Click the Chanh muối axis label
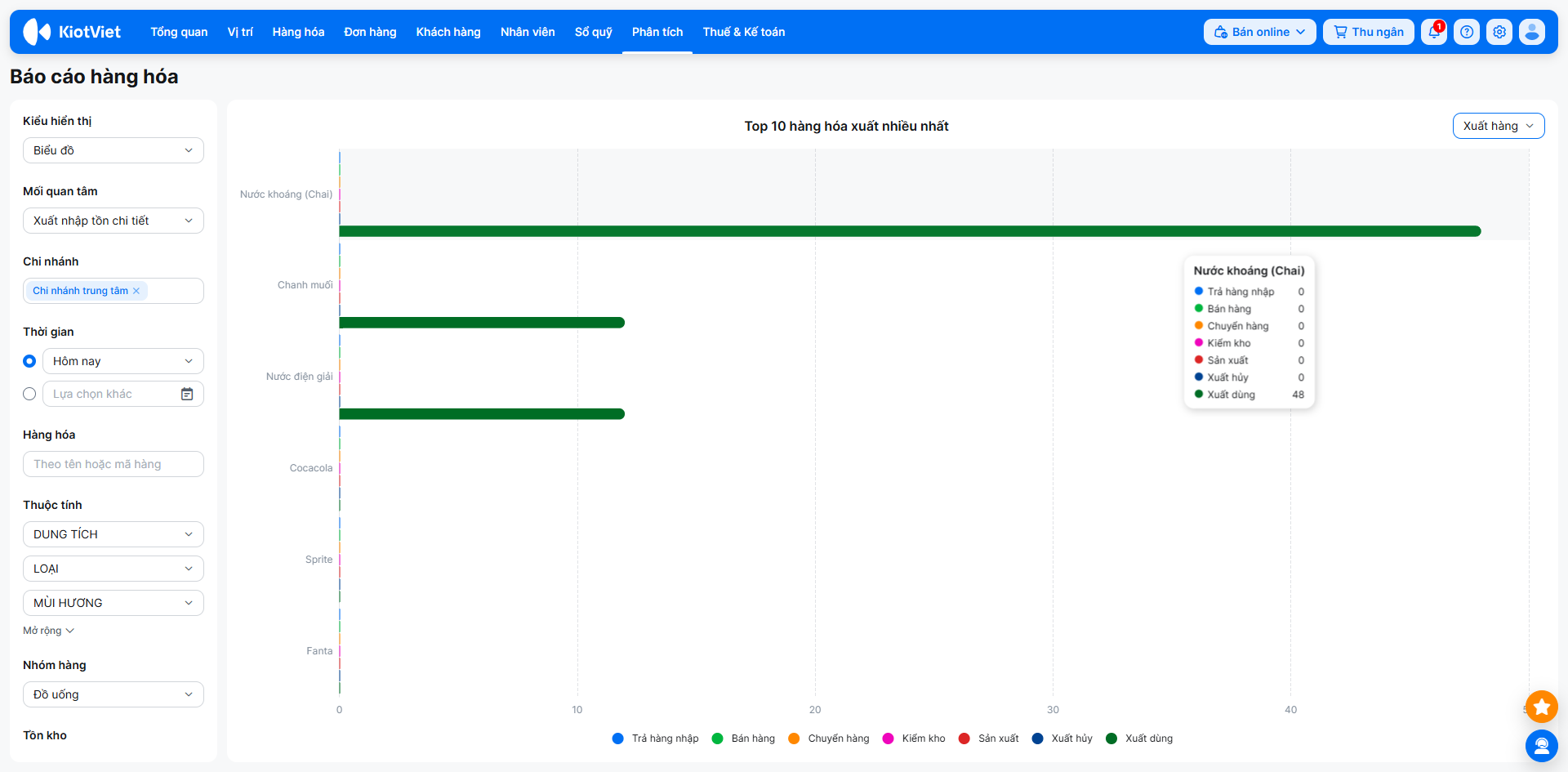Image resolution: width=1568 pixels, height=772 pixels. click(305, 285)
